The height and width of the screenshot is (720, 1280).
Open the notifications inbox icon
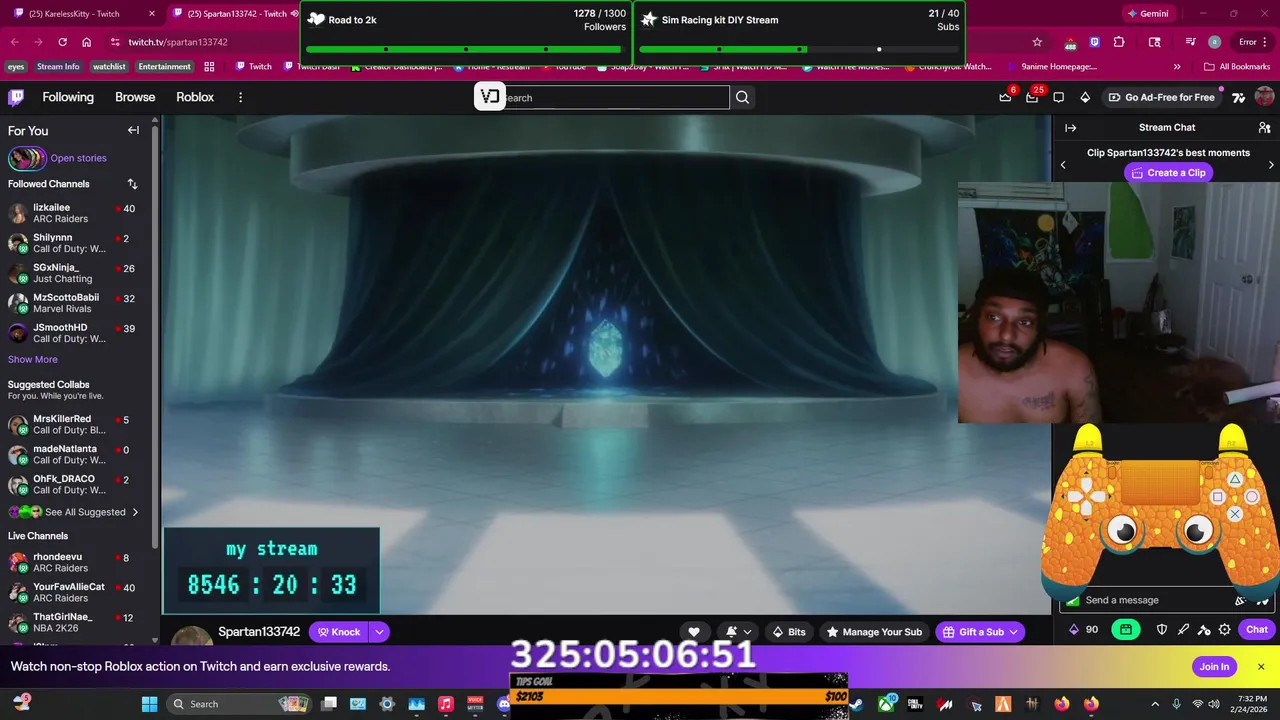tap(1032, 97)
